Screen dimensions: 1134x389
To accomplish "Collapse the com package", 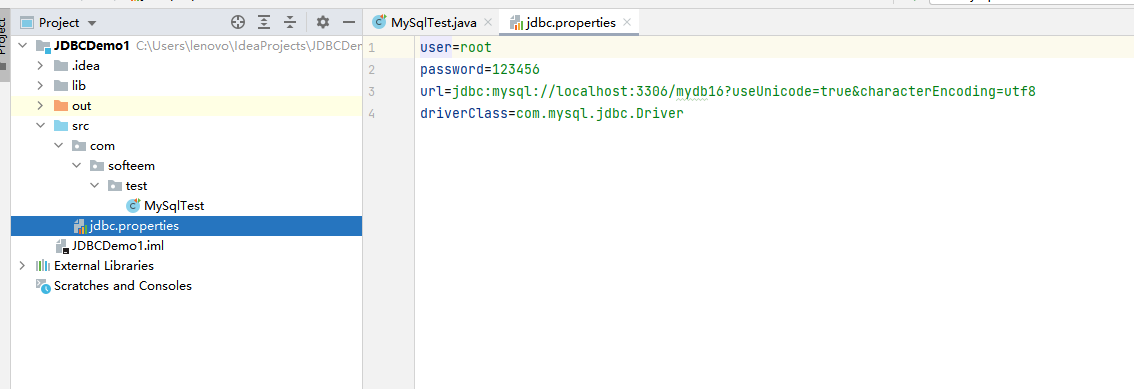I will click(x=59, y=146).
